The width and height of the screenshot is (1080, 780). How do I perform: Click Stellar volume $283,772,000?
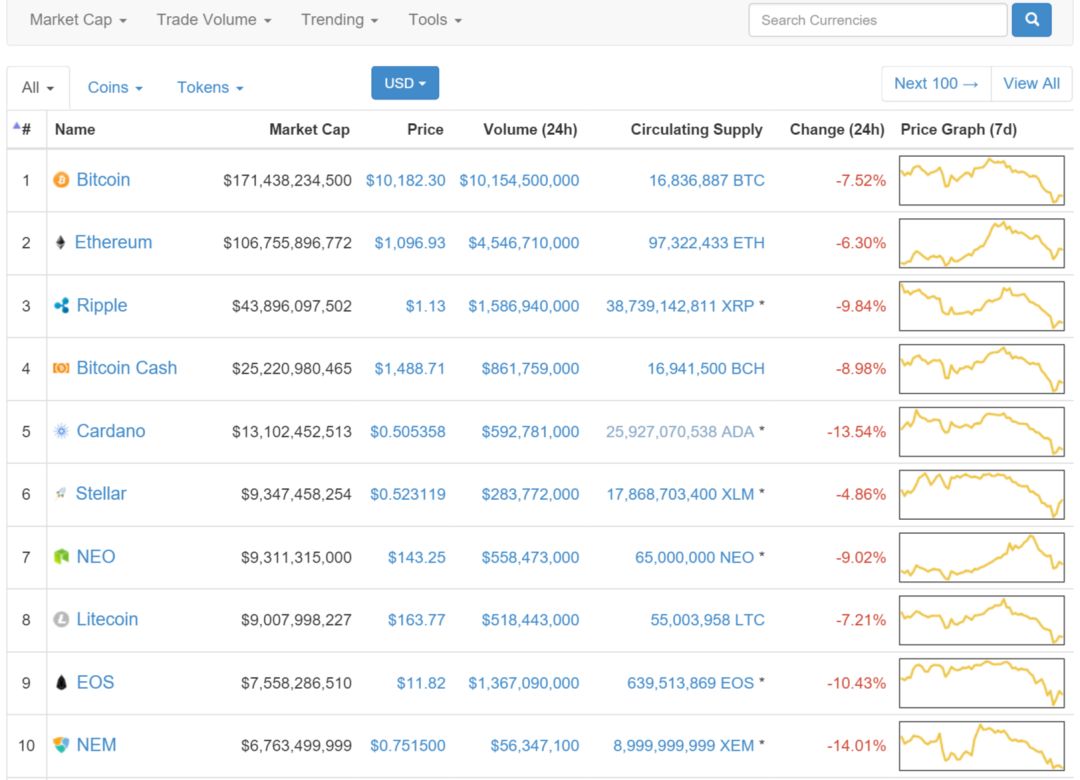pyautogui.click(x=530, y=495)
